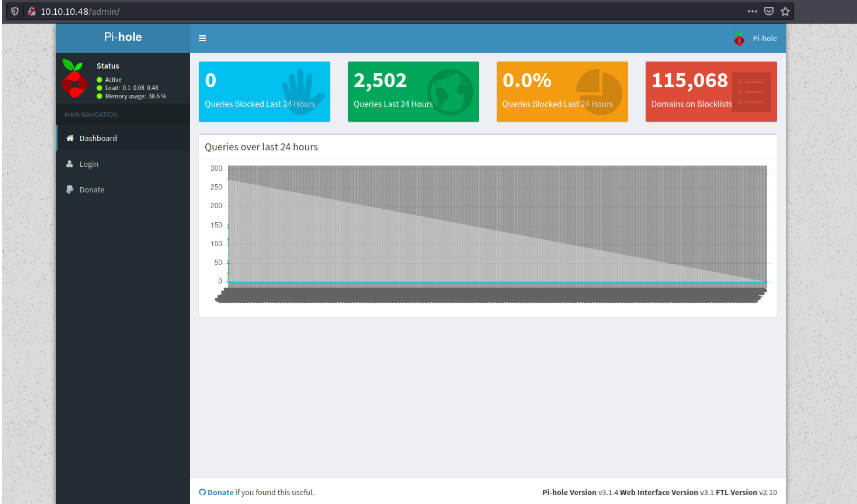Click the Queries over last 24 hours title
857x504 pixels.
pyautogui.click(x=261, y=147)
